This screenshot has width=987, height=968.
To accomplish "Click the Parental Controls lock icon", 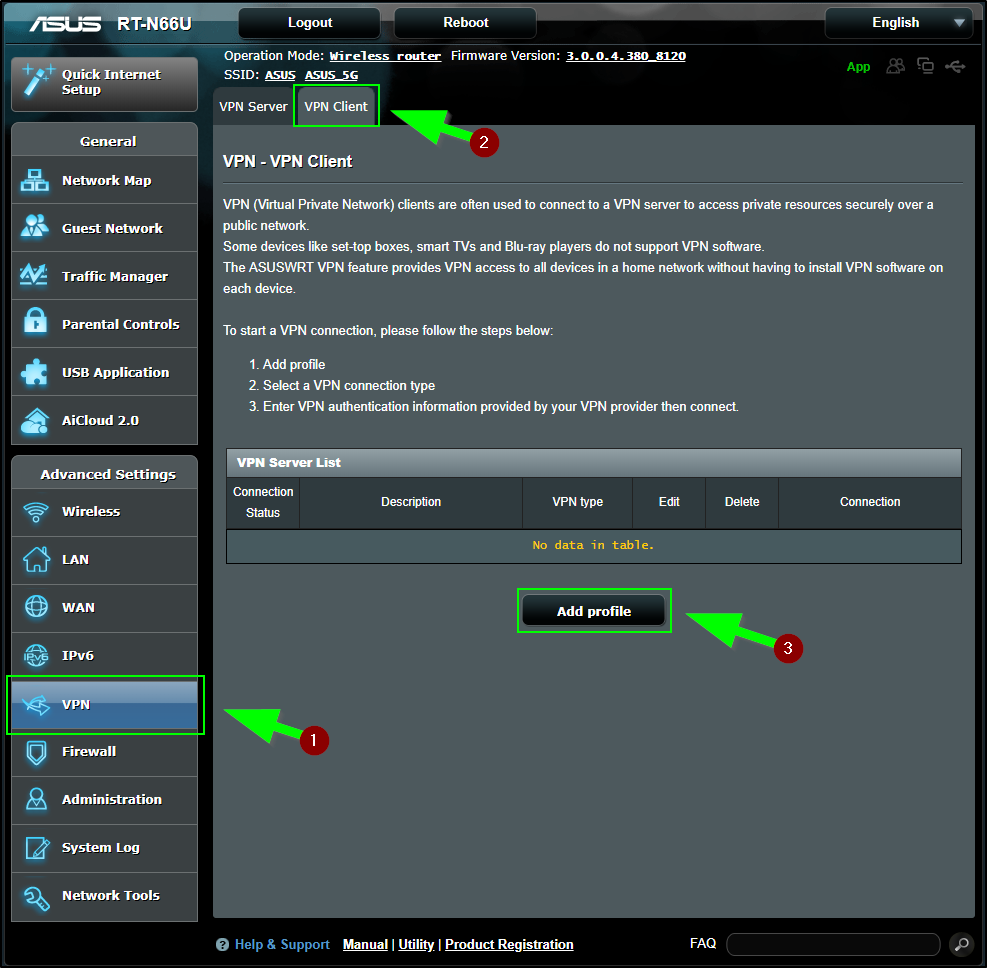I will pos(35,322).
